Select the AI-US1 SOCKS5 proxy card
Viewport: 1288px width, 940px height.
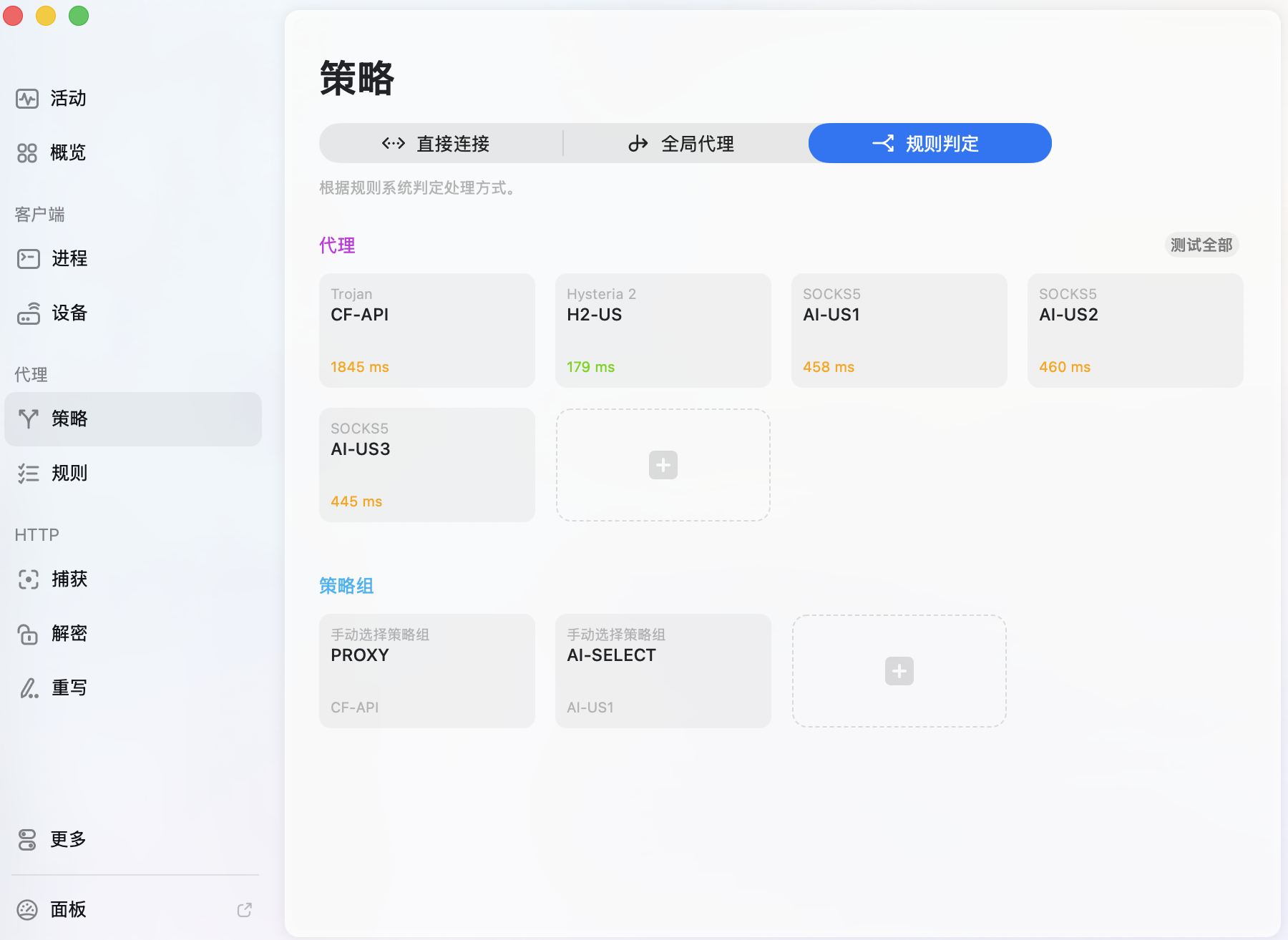point(899,331)
